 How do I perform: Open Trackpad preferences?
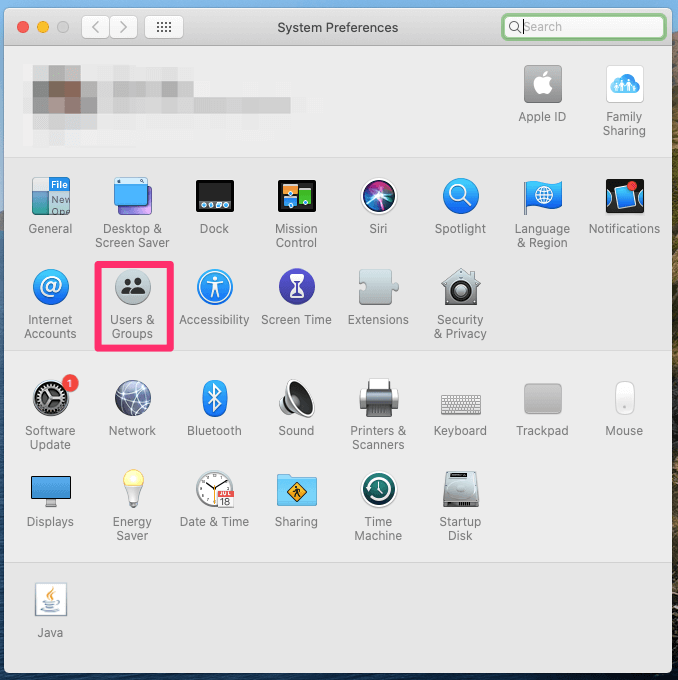(543, 399)
